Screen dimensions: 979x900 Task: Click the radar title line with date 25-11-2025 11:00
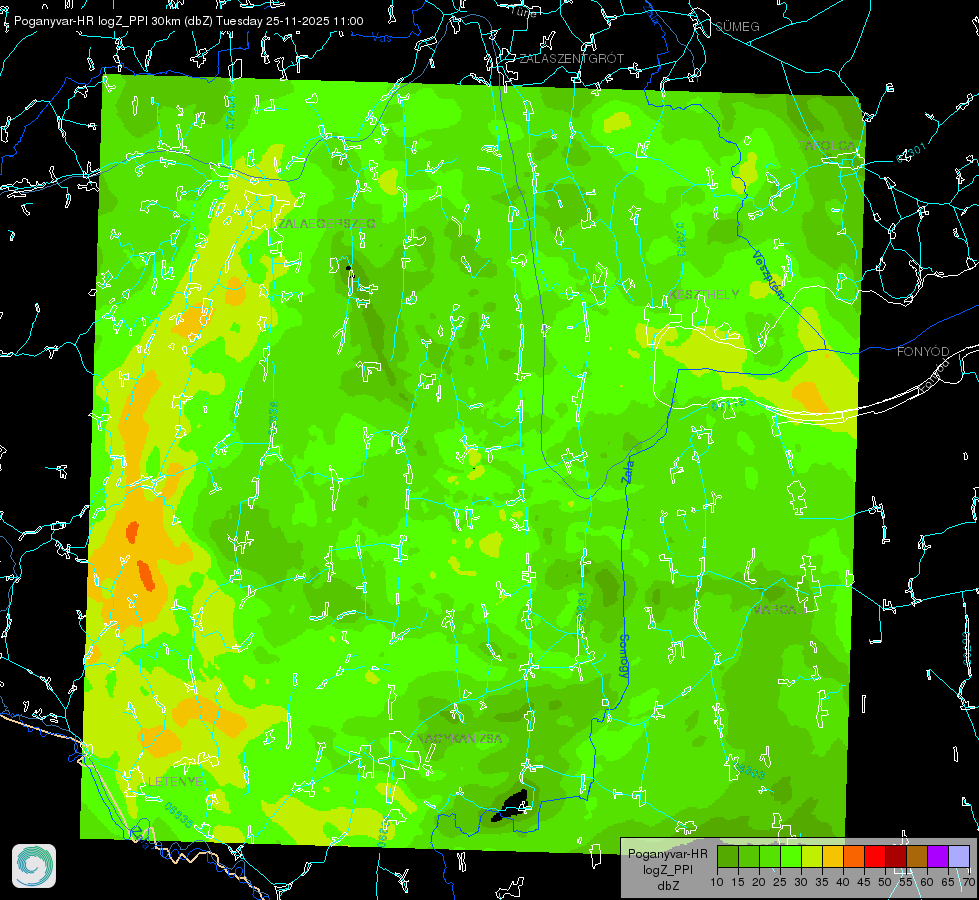tap(189, 21)
